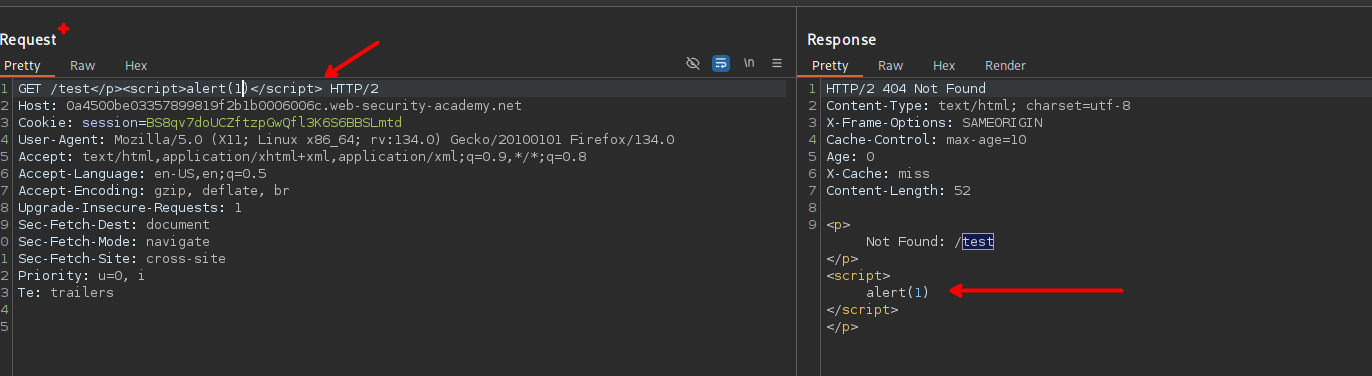Open the Response Raw tab
This screenshot has height=376, width=1372.
[891, 65]
